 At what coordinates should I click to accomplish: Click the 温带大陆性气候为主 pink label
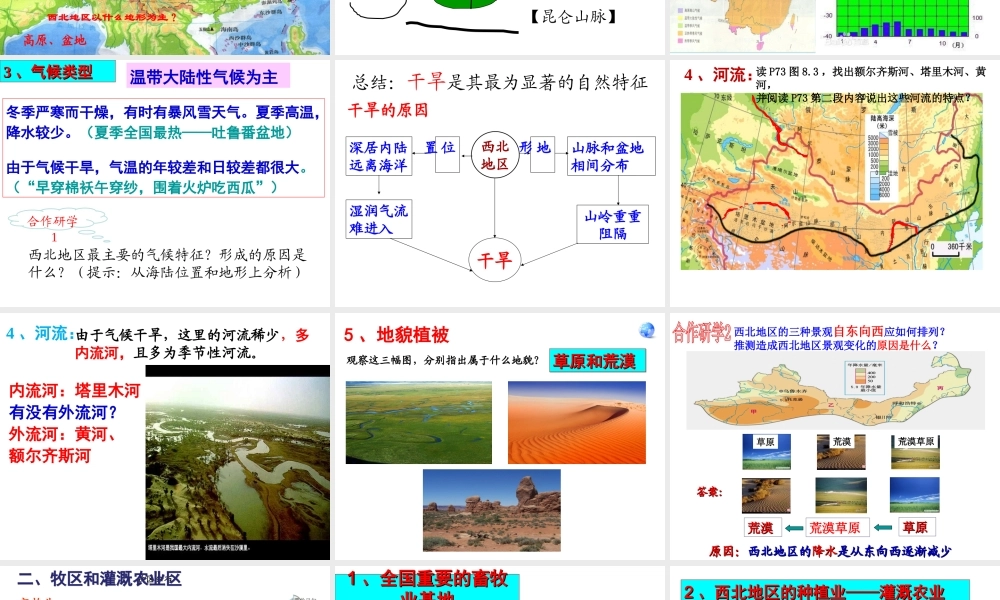(x=208, y=77)
